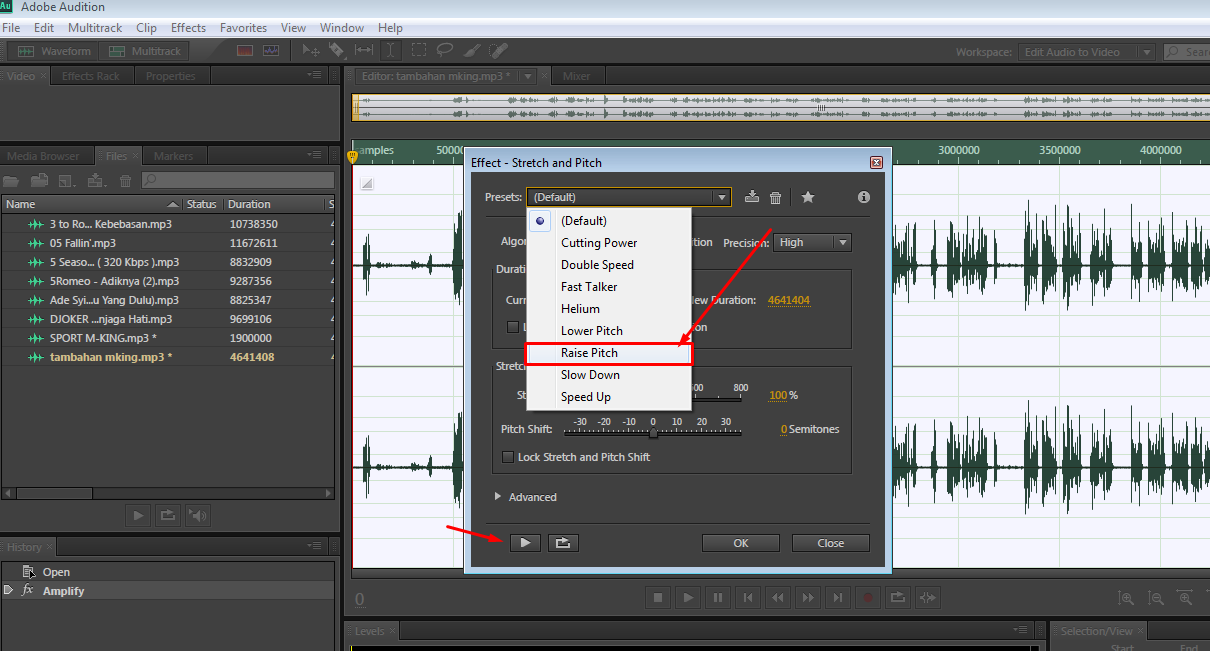Click Open File icon in Files panel

click(x=12, y=181)
